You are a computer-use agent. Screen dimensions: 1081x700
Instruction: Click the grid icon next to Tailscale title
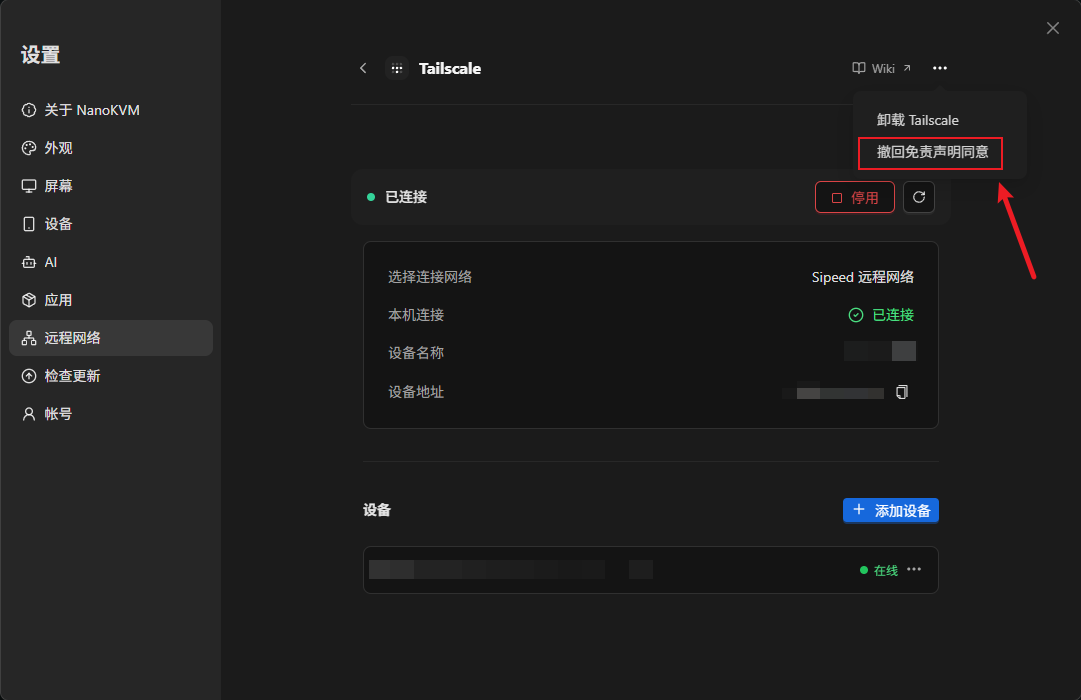coord(397,68)
